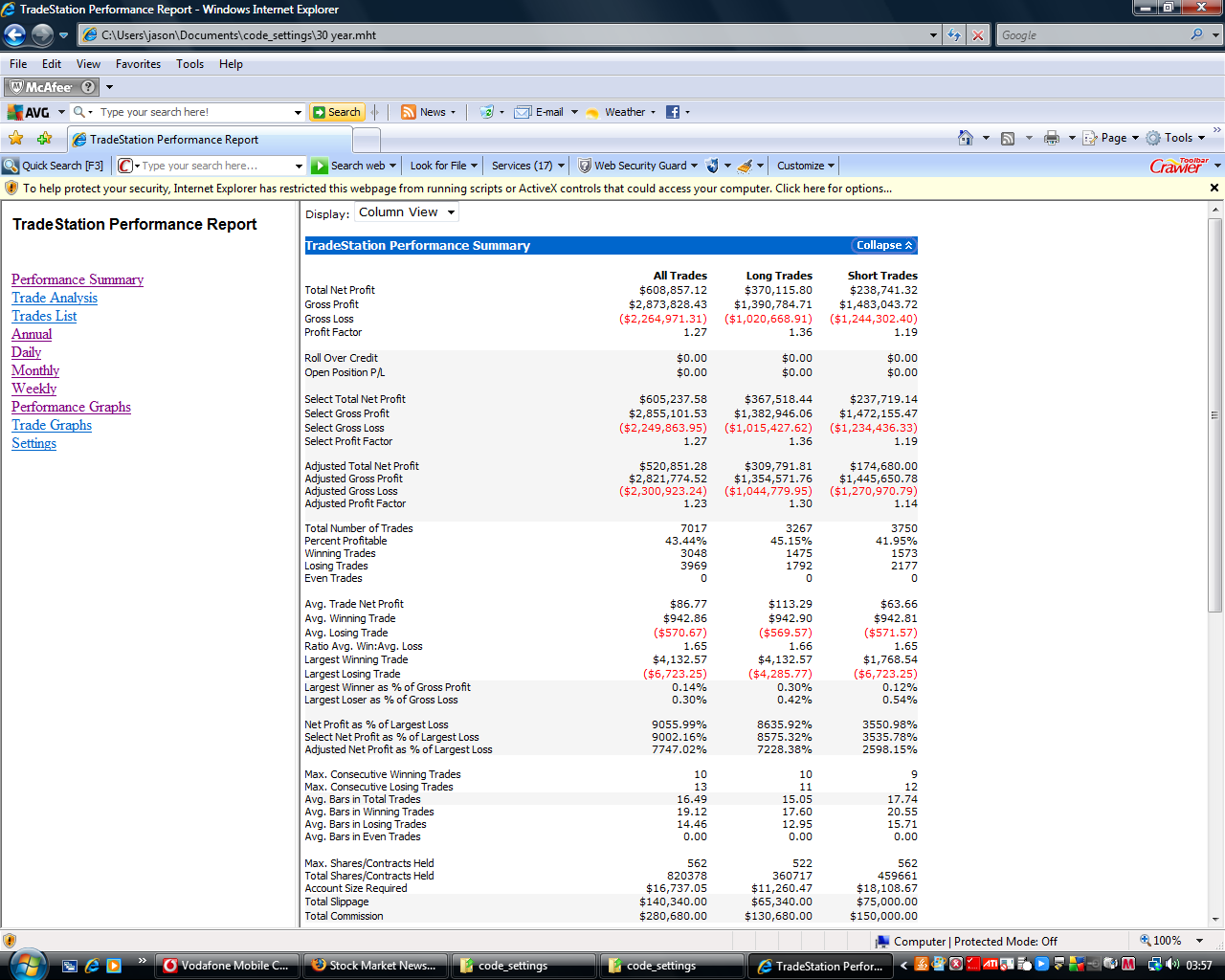Image resolution: width=1225 pixels, height=980 pixels.
Task: Open the zoom level 100% dropdown arrow
Action: tap(1200, 941)
